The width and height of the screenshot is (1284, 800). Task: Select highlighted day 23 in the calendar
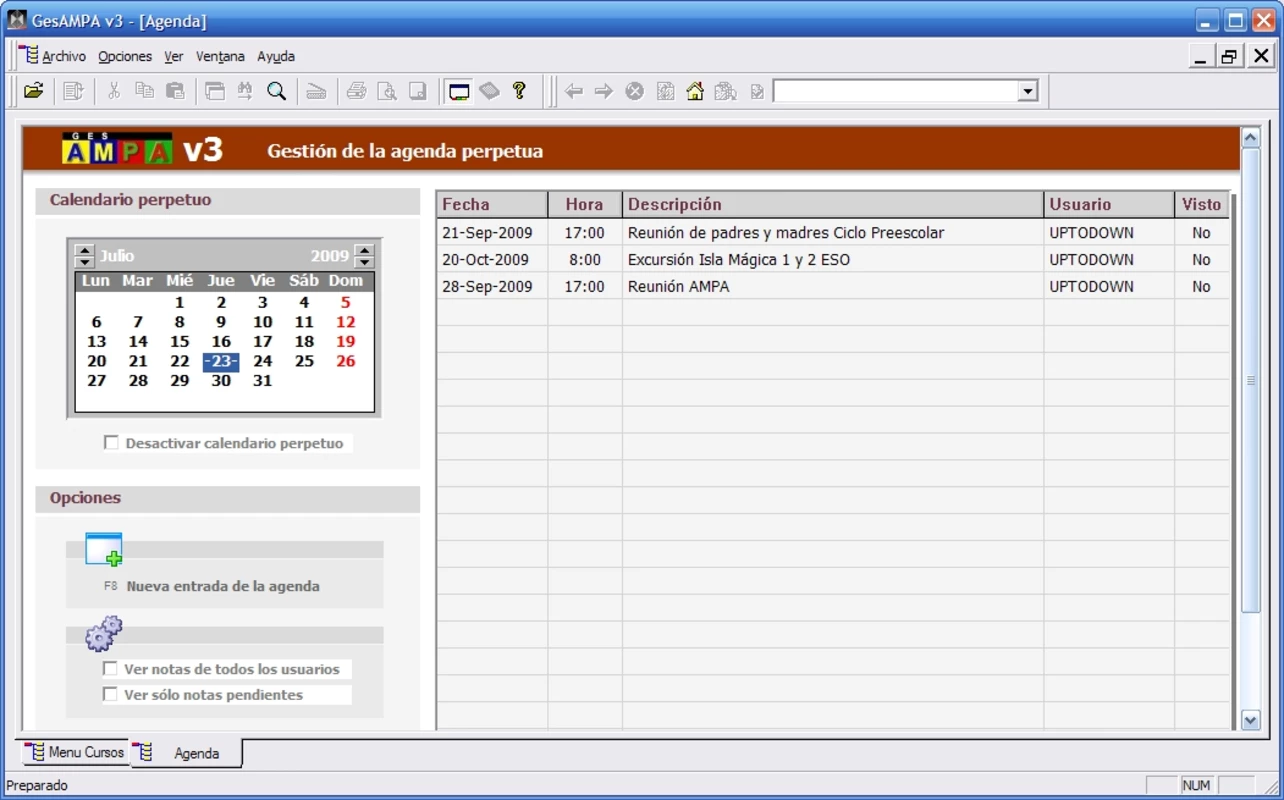(221, 361)
